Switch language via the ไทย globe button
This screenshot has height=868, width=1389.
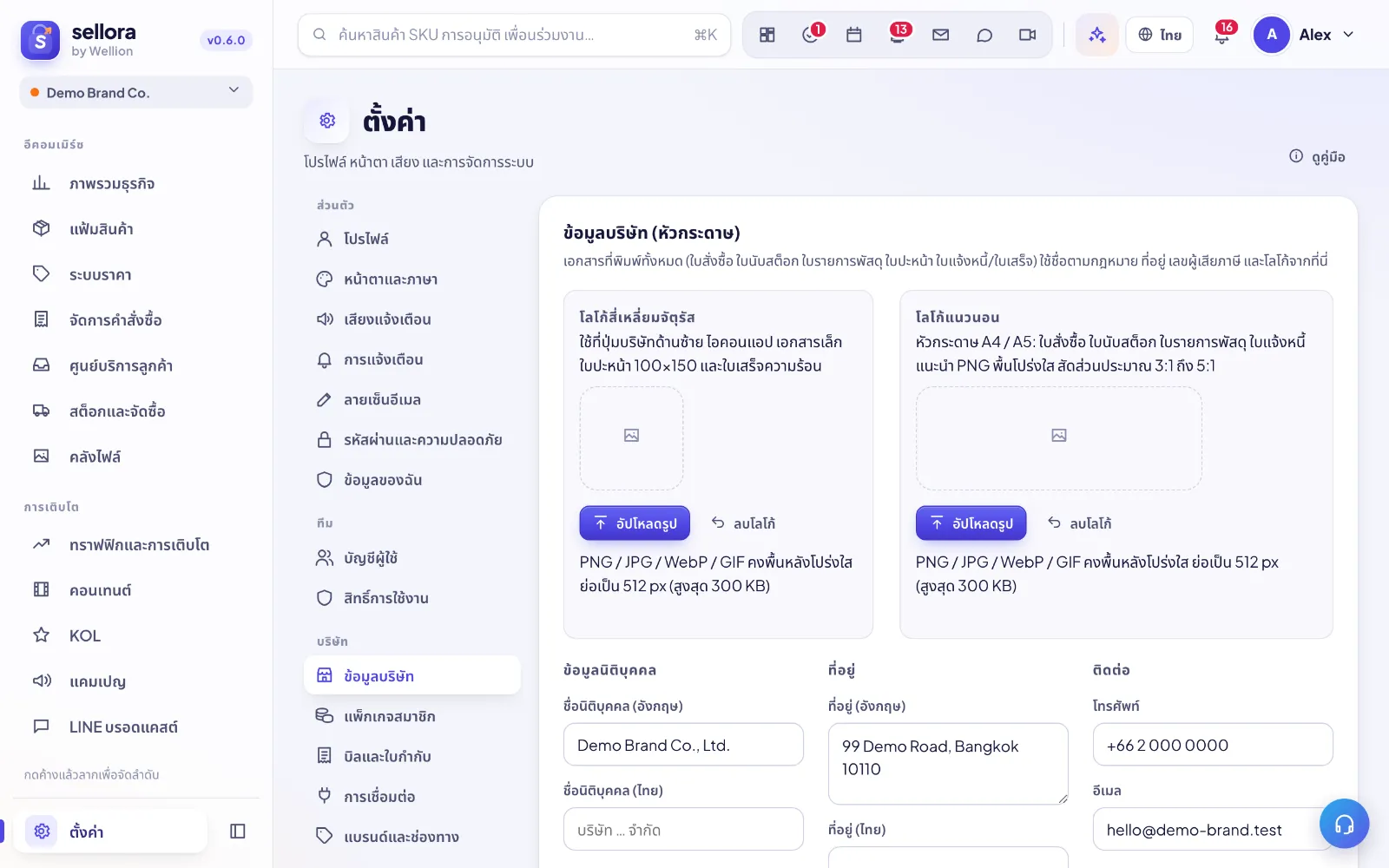pyautogui.click(x=1160, y=35)
